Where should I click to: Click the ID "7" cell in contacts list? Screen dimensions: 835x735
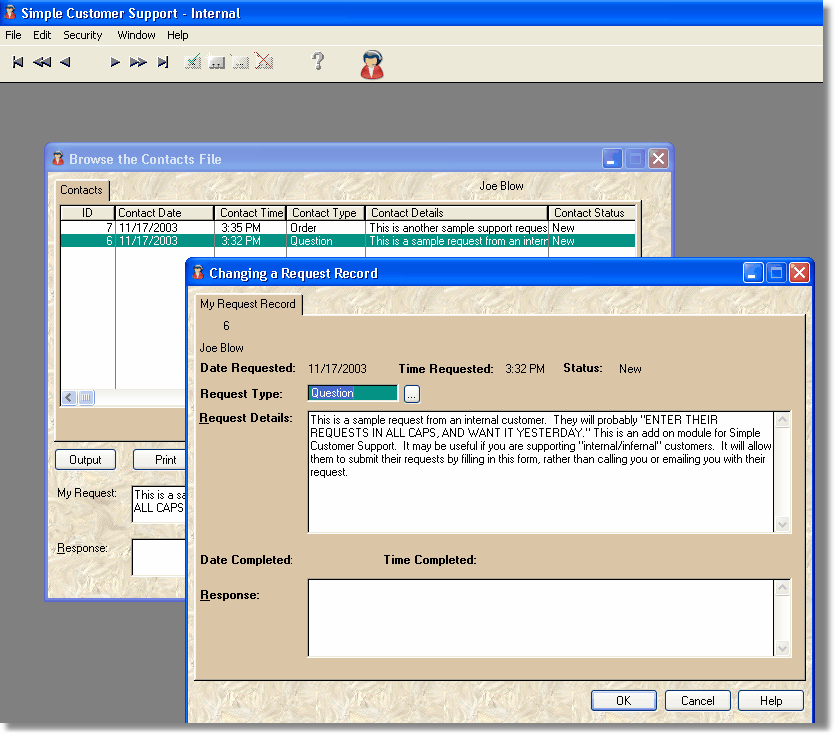coord(88,228)
